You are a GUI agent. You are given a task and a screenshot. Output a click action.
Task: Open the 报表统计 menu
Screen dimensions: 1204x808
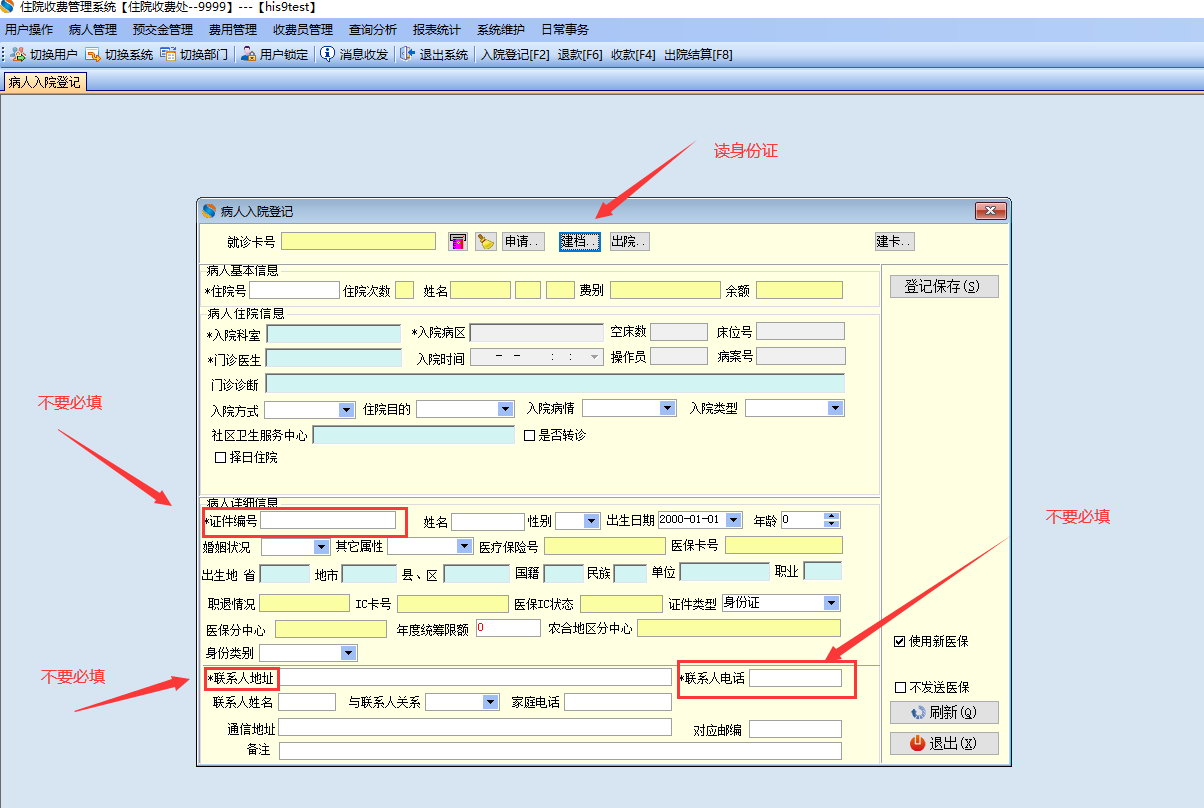437,30
